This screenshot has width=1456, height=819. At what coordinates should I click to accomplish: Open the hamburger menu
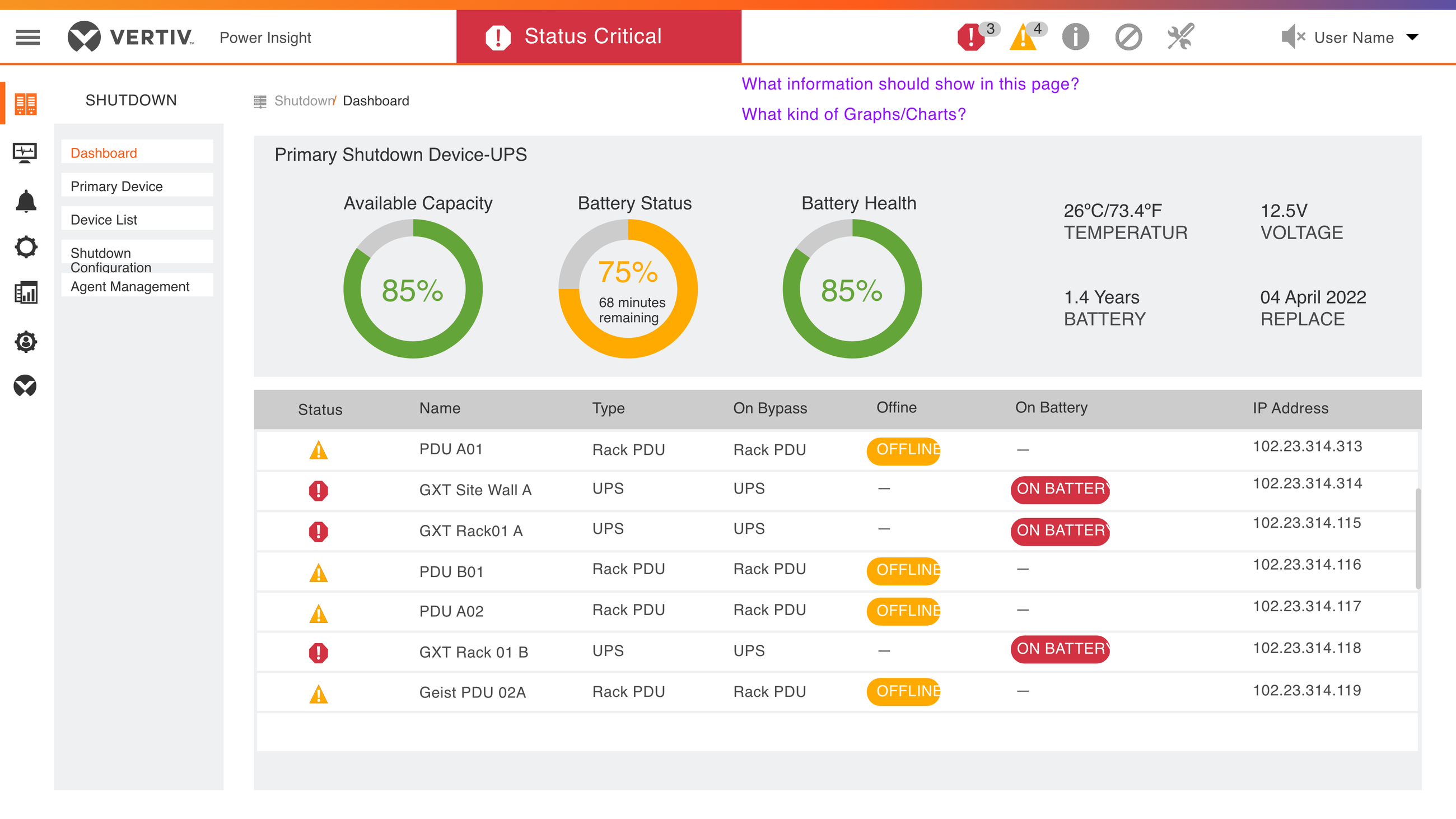(27, 38)
